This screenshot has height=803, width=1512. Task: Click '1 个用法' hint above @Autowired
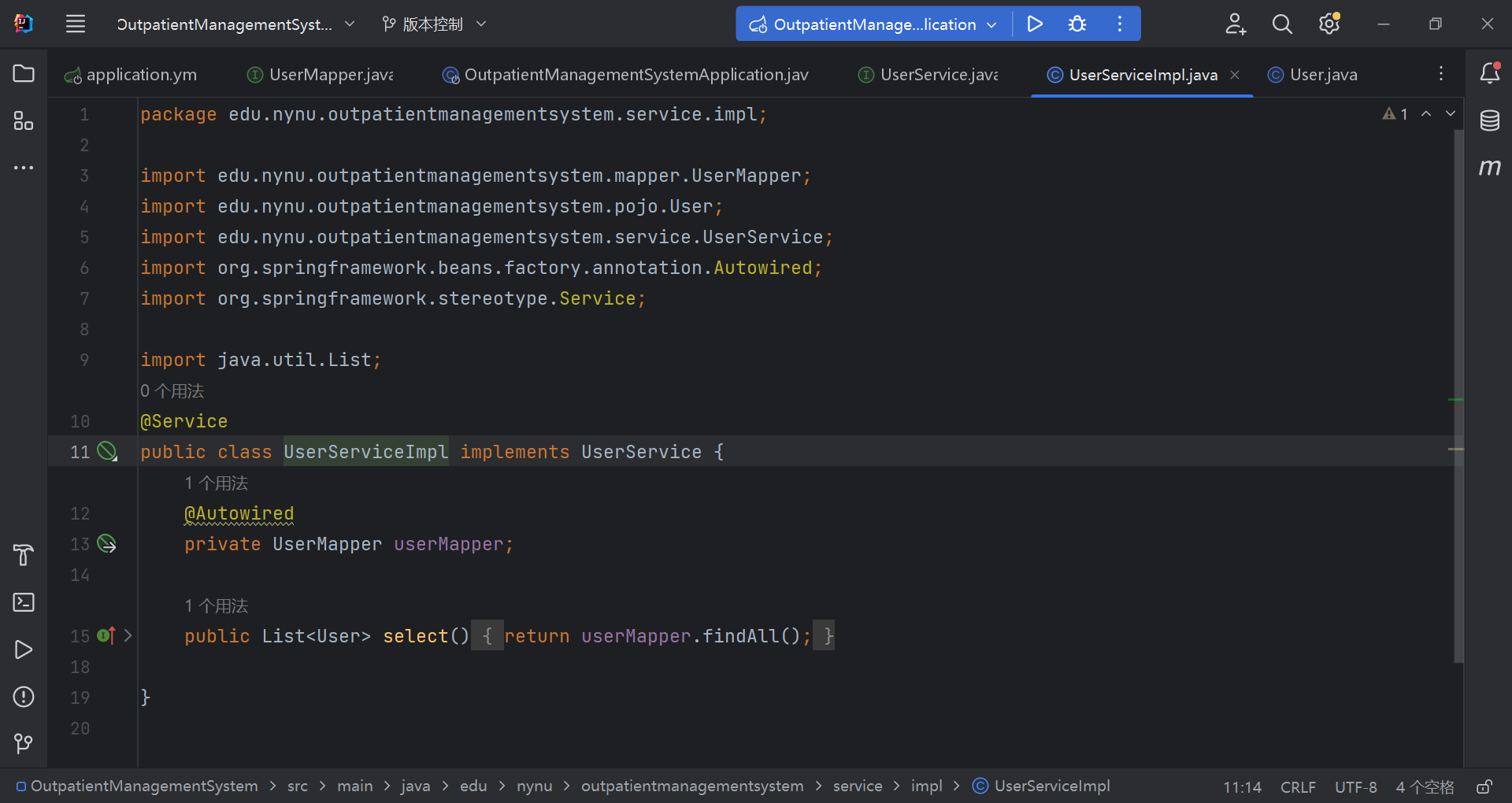216,483
